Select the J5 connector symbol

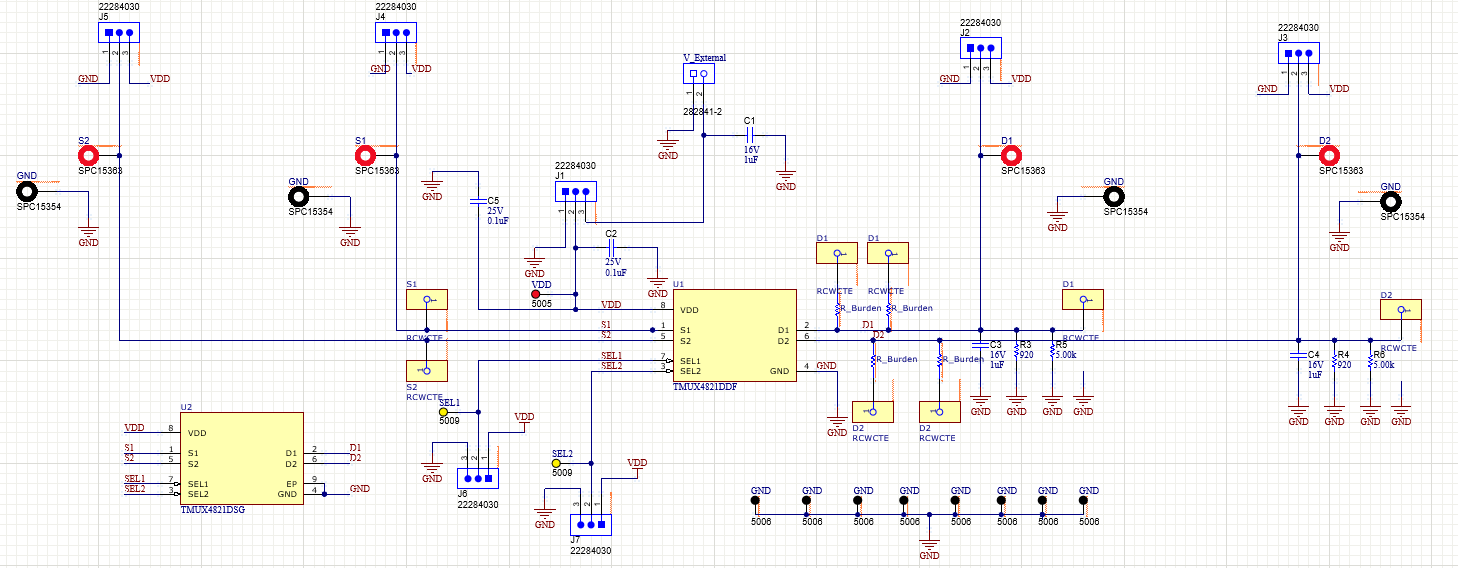click(118, 33)
